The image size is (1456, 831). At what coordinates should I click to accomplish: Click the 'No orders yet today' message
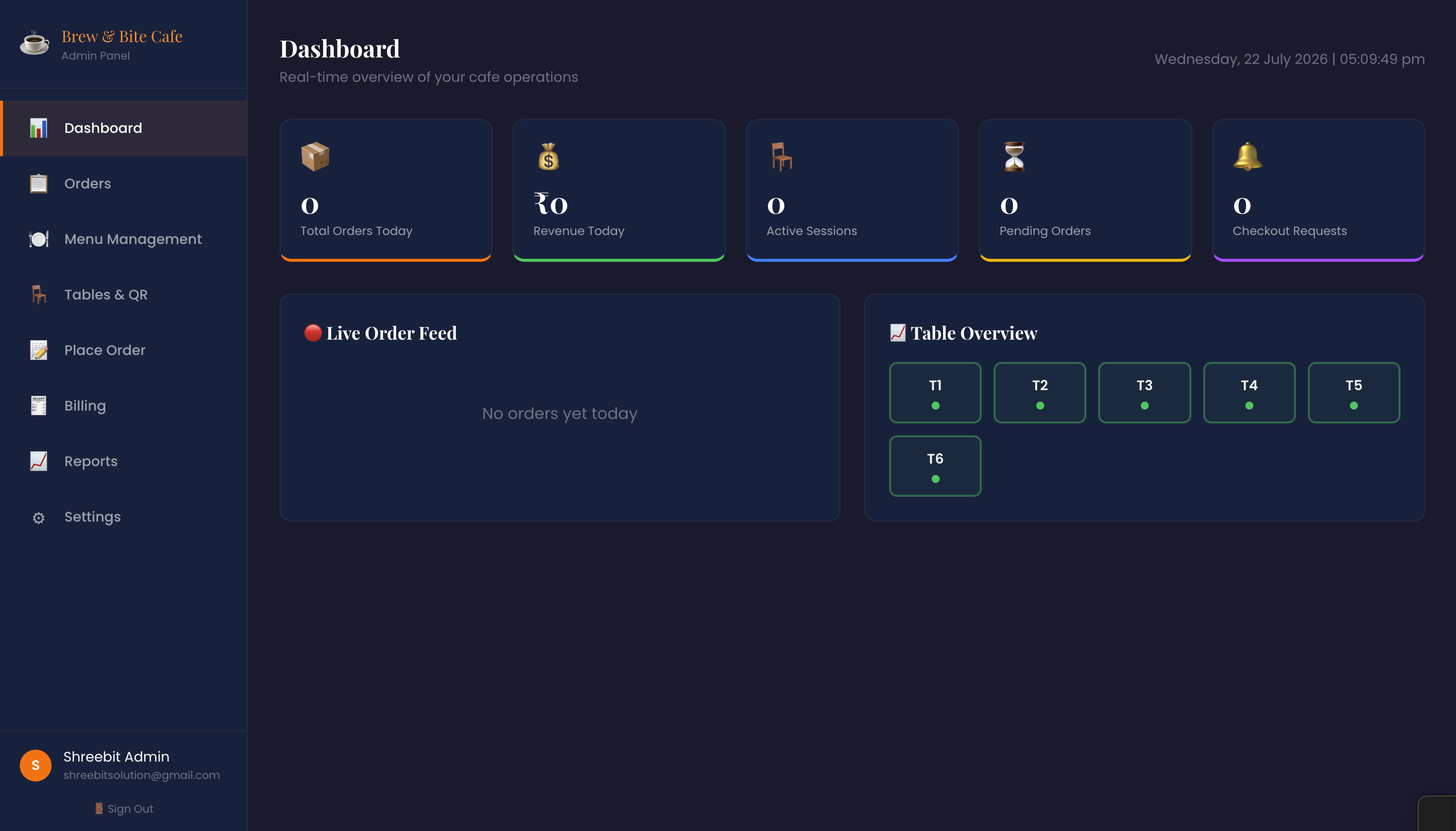(560, 413)
